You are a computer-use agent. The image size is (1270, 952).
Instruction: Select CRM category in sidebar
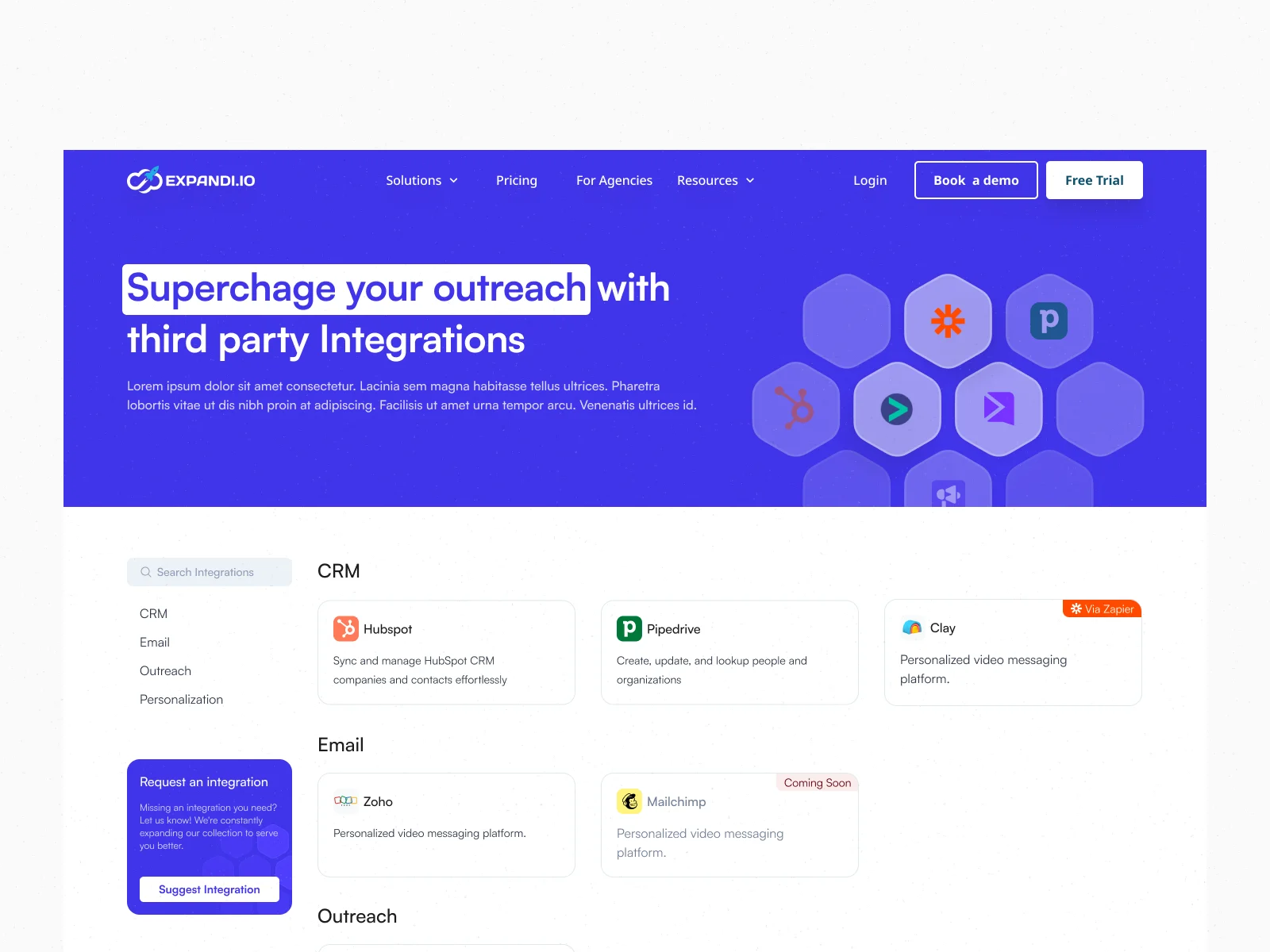154,613
